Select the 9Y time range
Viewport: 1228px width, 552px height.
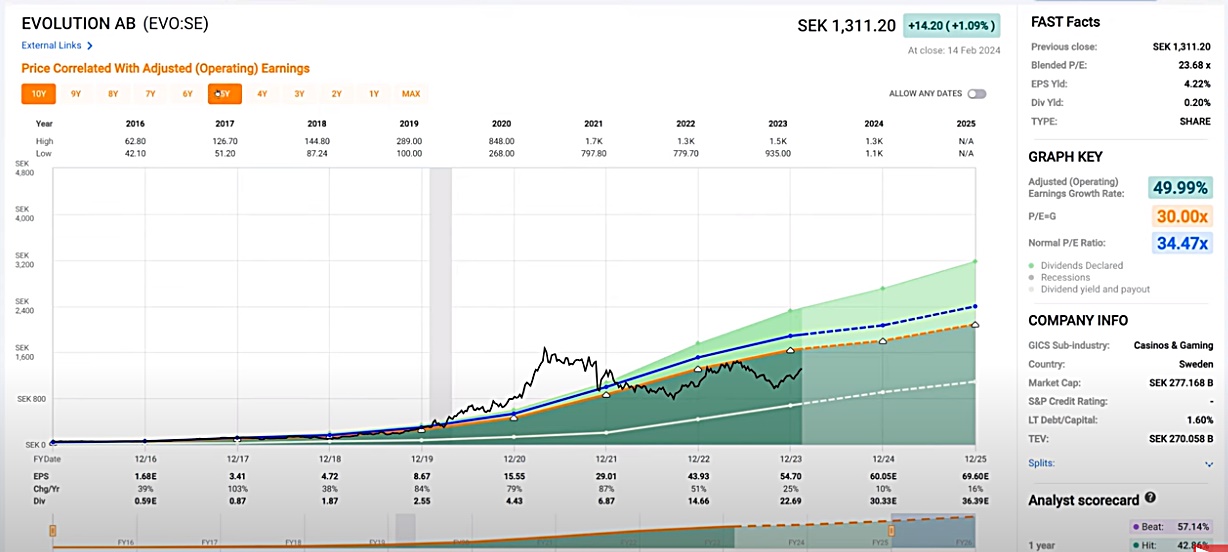[x=76, y=94]
